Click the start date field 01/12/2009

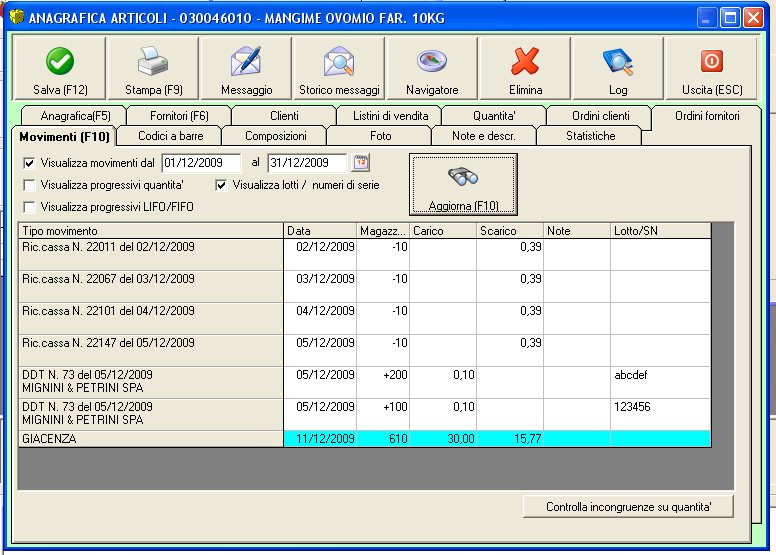tap(201, 163)
